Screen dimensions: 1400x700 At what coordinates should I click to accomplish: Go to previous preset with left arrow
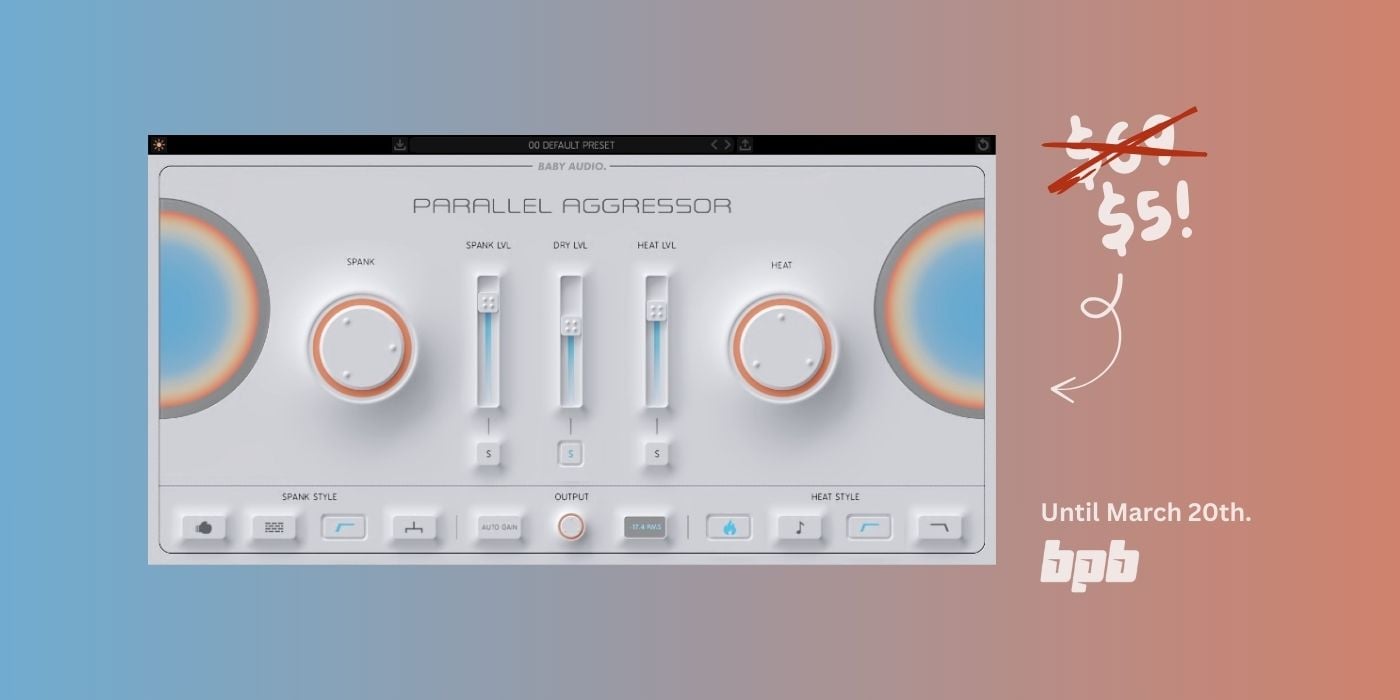coord(715,145)
